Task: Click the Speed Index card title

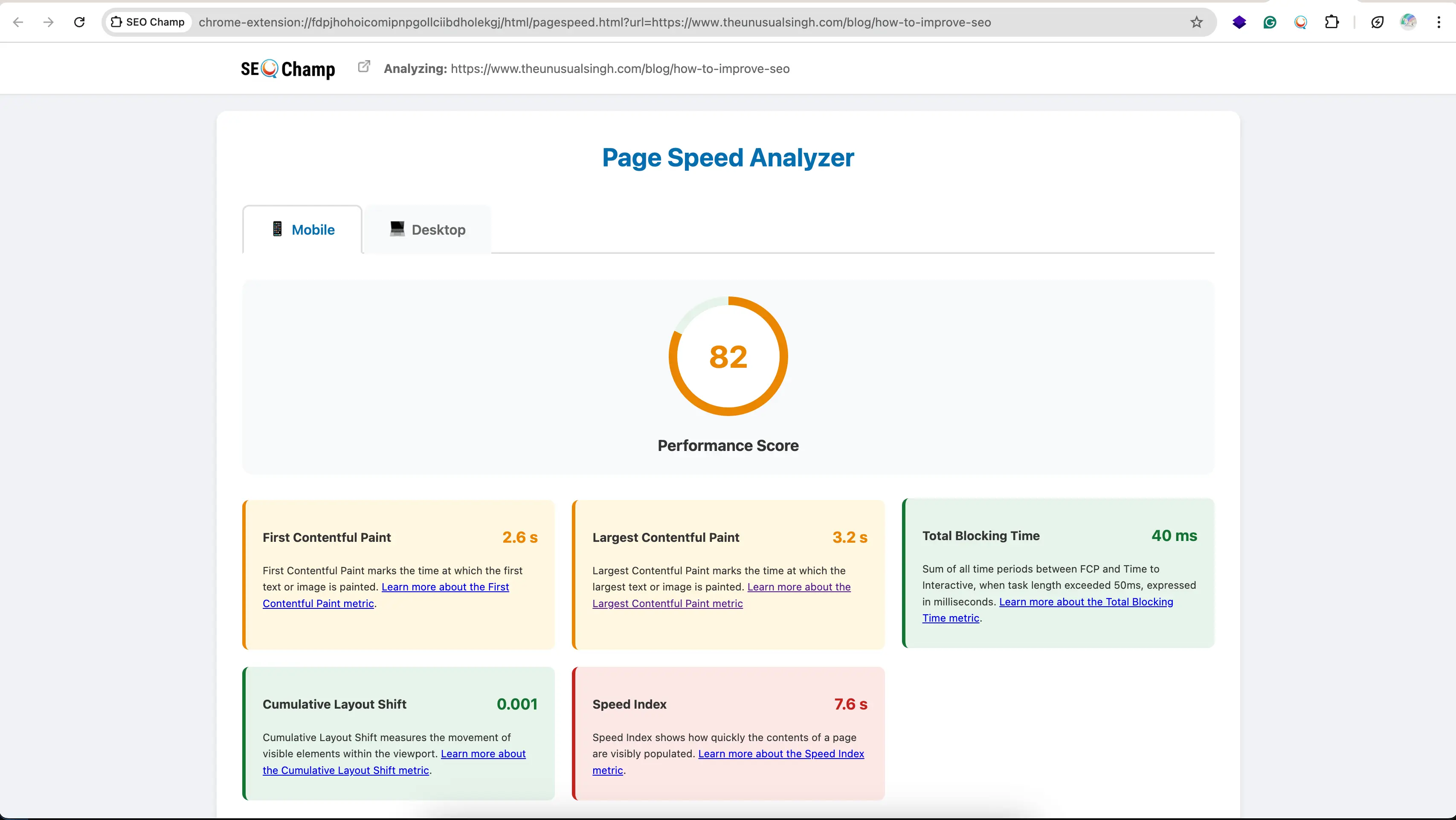Action: [629, 704]
